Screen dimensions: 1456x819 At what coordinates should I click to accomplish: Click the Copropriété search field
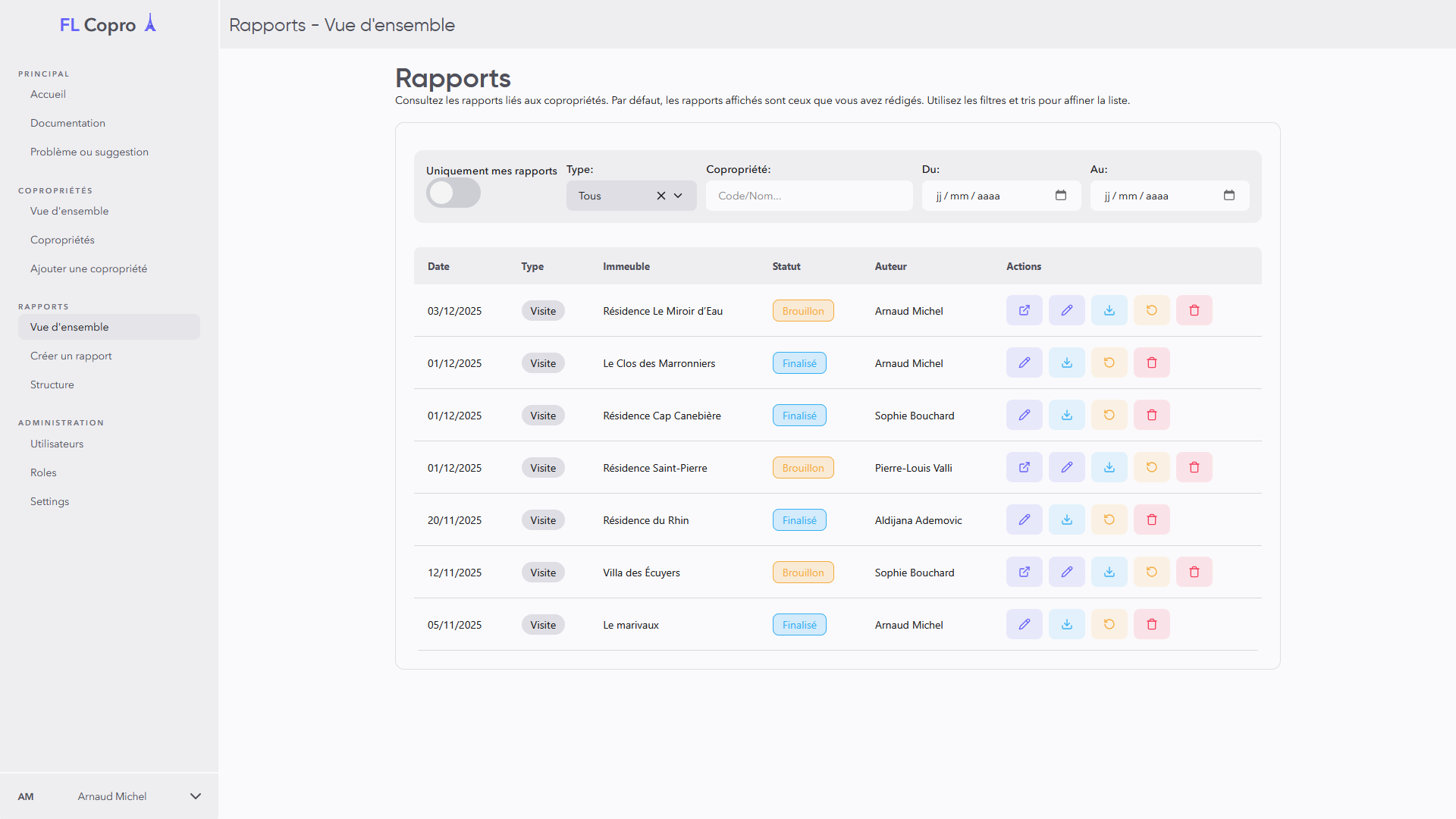coord(808,196)
